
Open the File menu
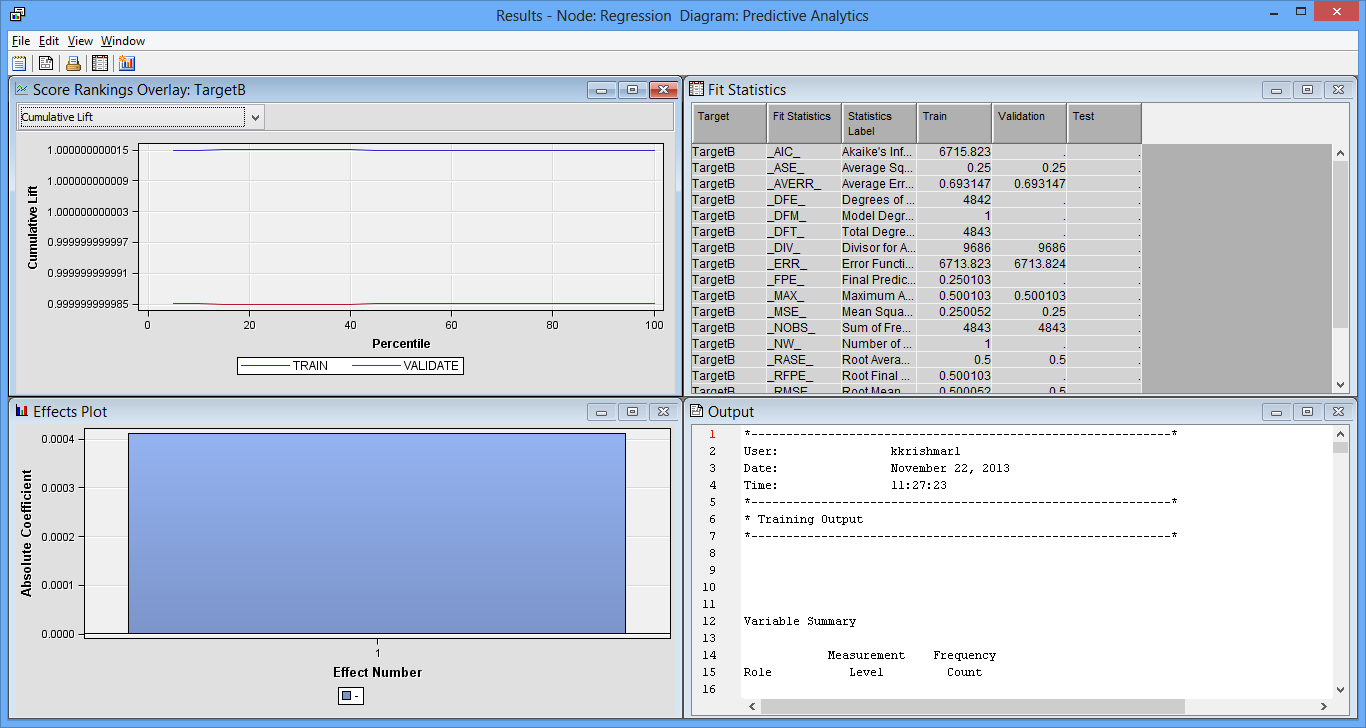(20, 41)
